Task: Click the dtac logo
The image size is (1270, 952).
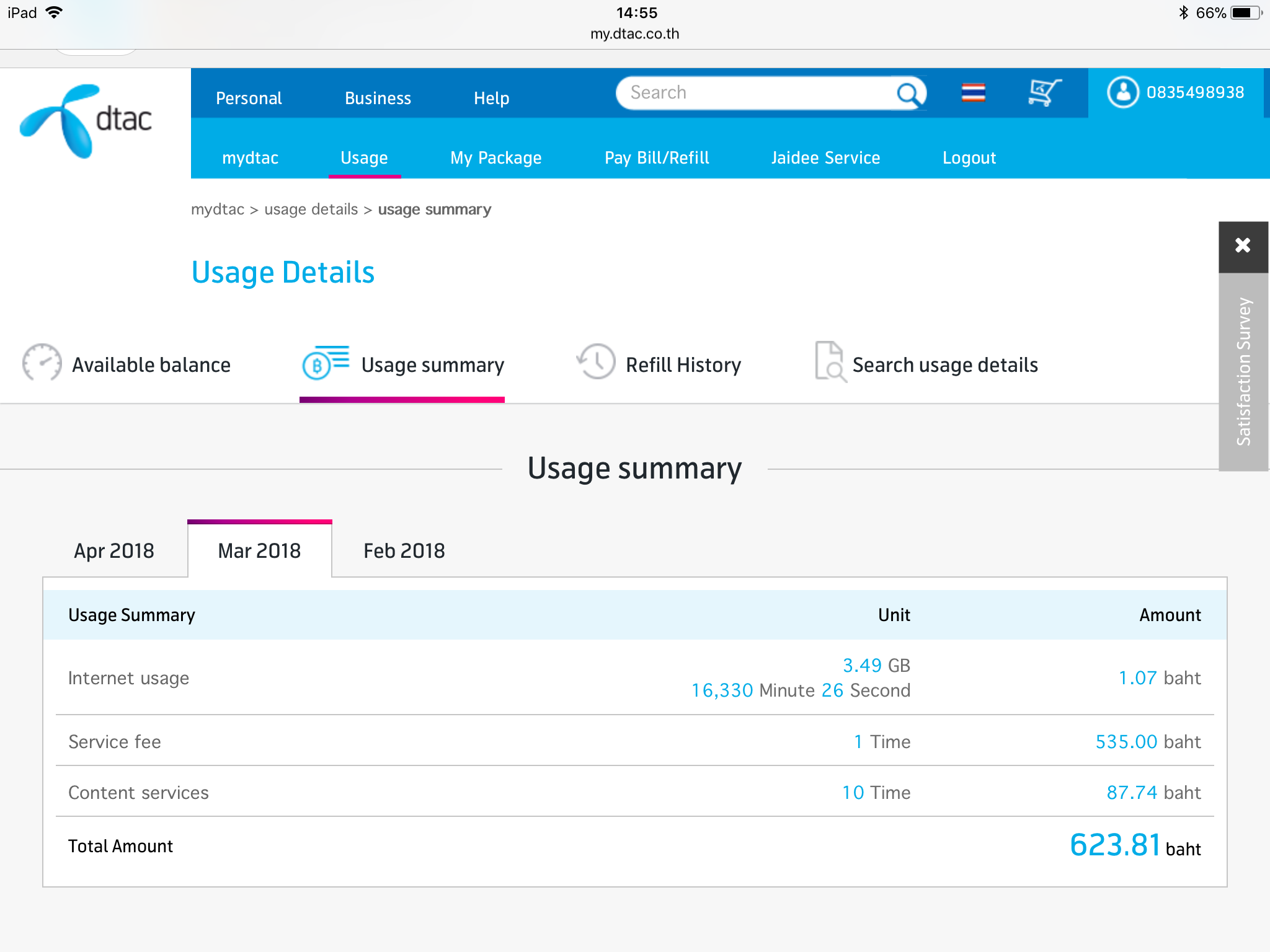Action: pos(86,121)
